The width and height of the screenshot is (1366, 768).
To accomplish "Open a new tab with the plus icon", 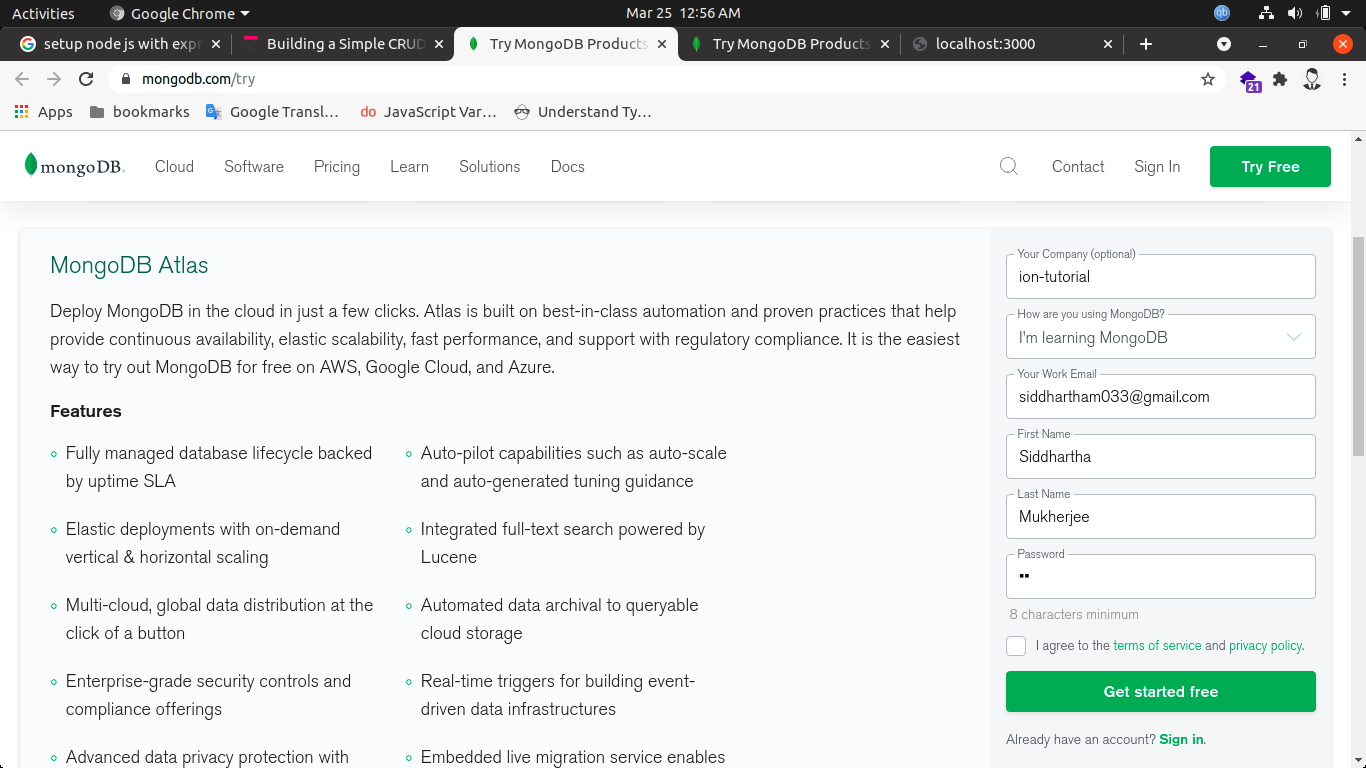I will 1146,44.
